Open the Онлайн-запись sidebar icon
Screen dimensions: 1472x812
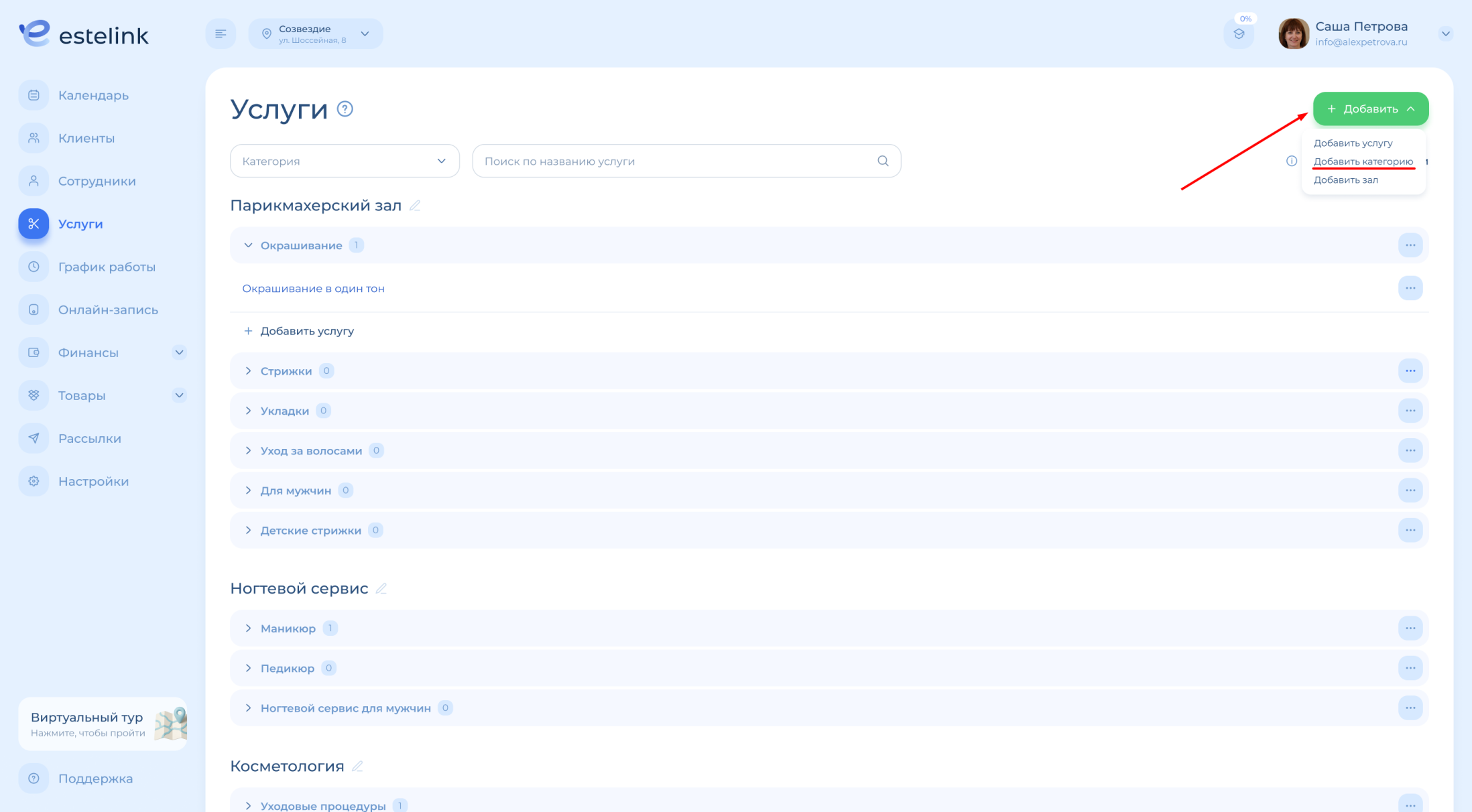pos(34,310)
